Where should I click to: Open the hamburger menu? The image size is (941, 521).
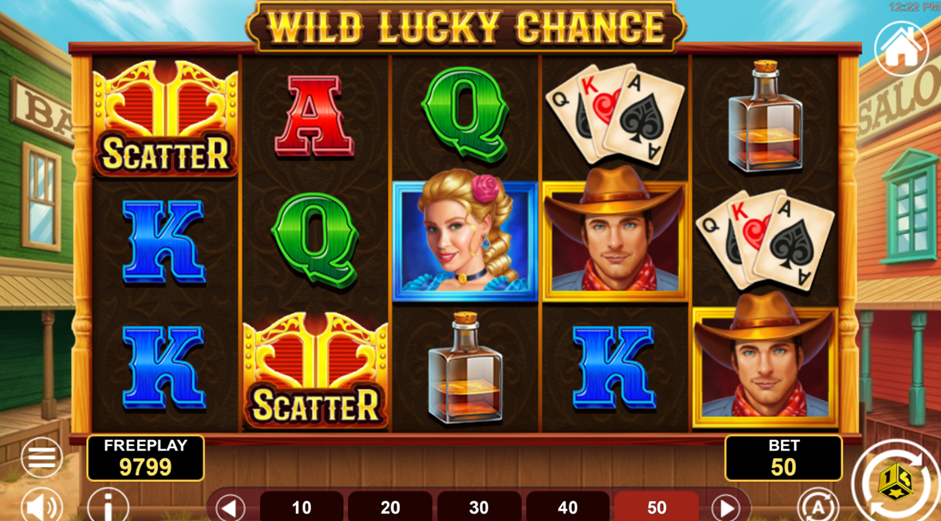coord(42,457)
